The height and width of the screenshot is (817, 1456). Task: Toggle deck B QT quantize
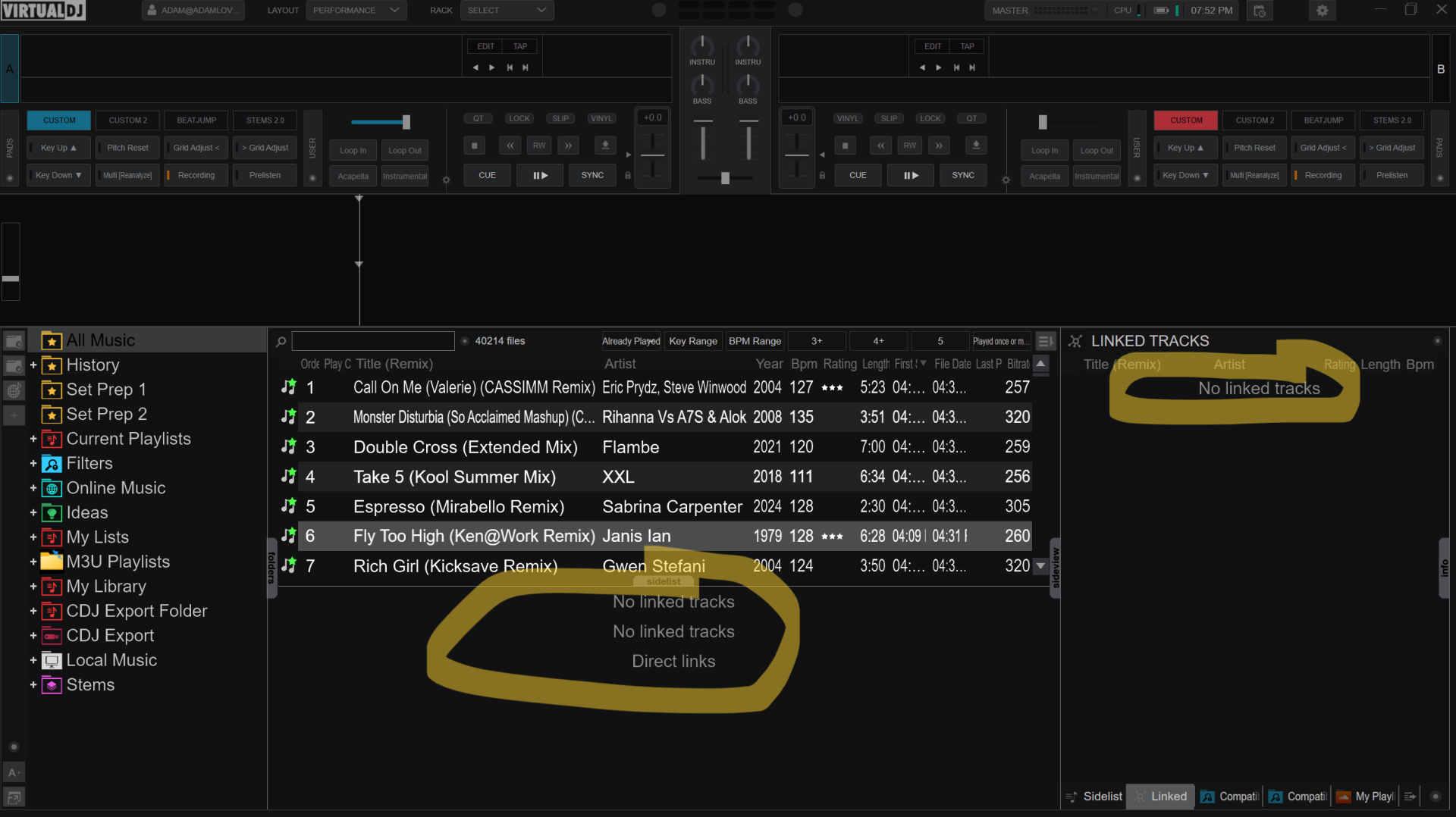click(971, 119)
